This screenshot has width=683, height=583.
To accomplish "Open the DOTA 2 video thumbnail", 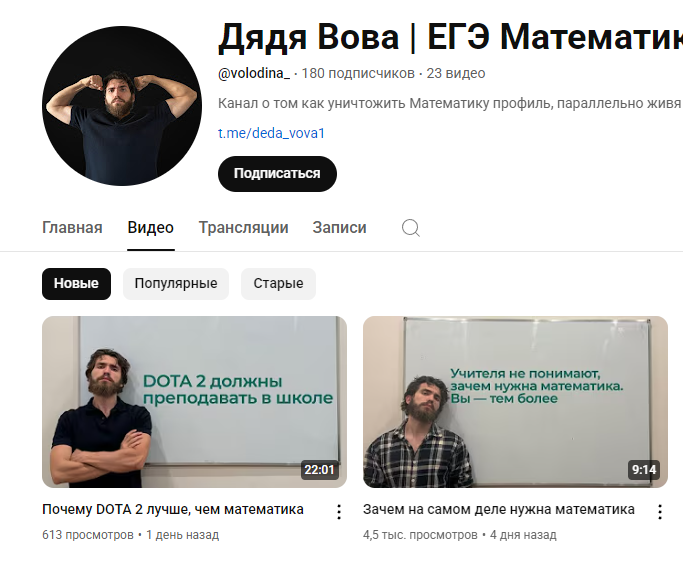I will tap(194, 402).
